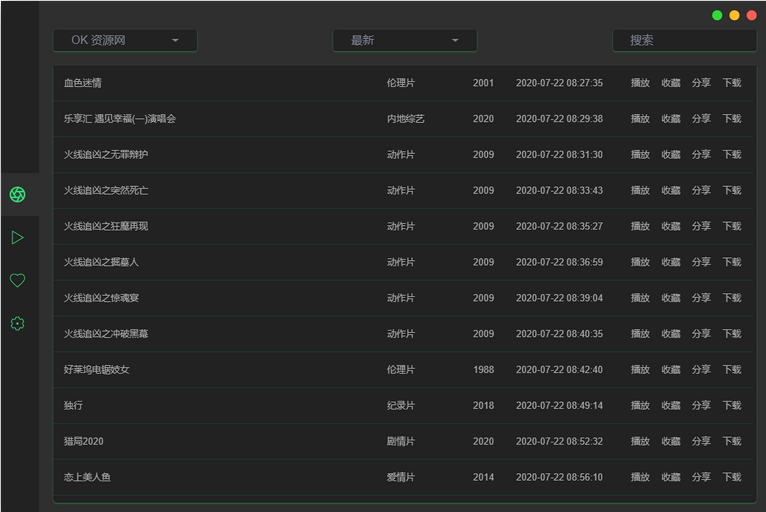Select the 猎局2020 title
This screenshot has width=766, height=512.
click(84, 441)
